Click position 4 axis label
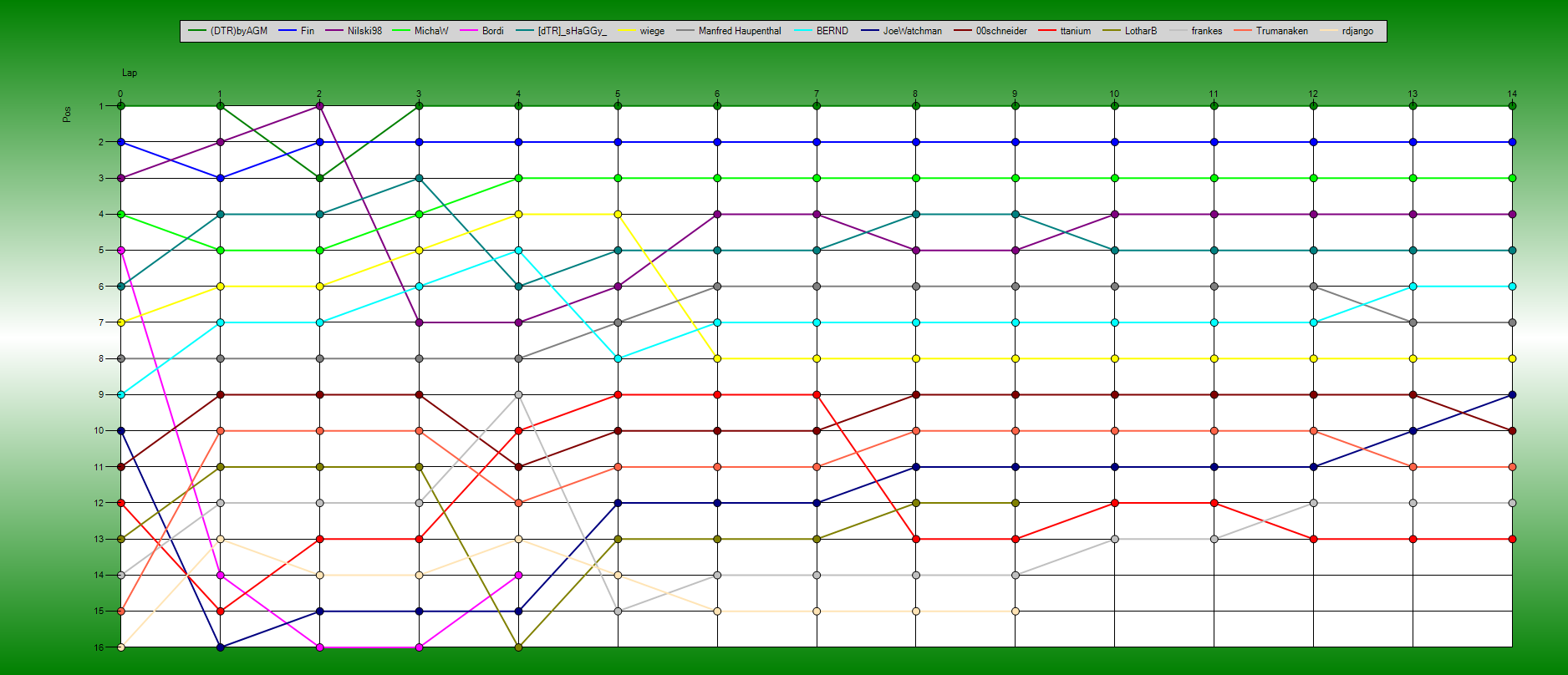The height and width of the screenshot is (675, 1568). (101, 214)
